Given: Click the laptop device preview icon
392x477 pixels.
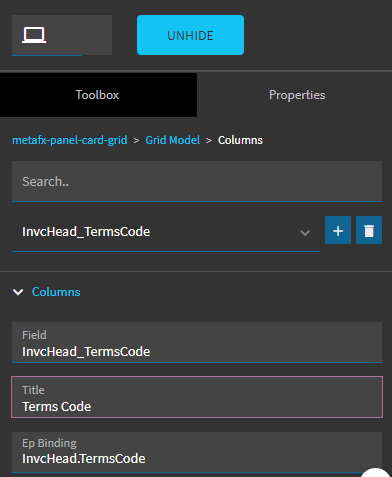Looking at the screenshot, I should 34,35.
